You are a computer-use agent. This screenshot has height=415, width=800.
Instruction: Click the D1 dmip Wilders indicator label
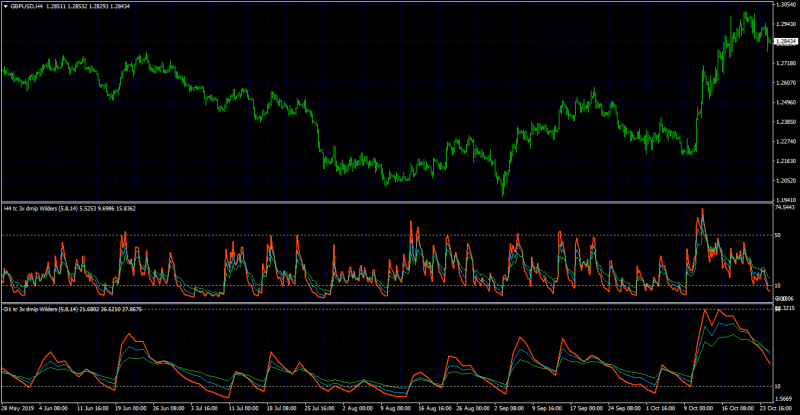pos(73,309)
